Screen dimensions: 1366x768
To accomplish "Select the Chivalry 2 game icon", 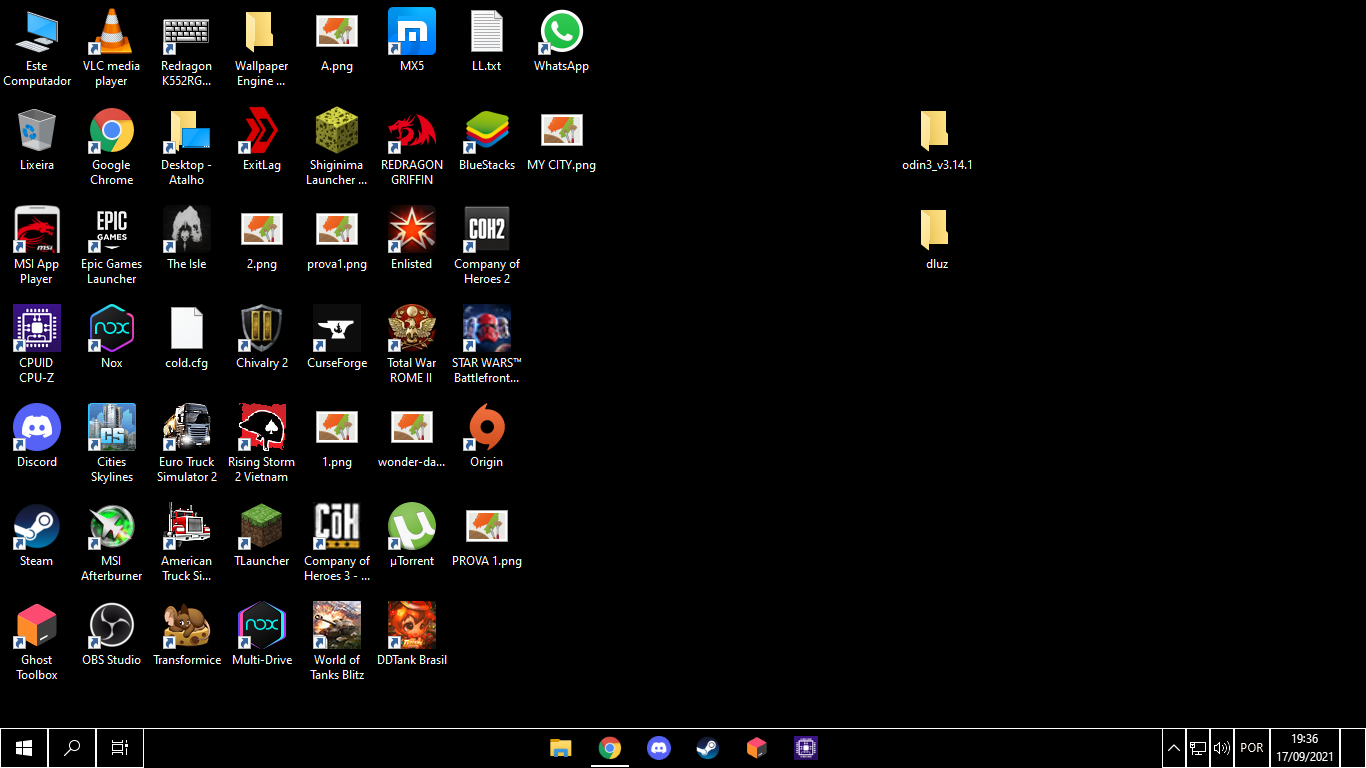I will (262, 337).
